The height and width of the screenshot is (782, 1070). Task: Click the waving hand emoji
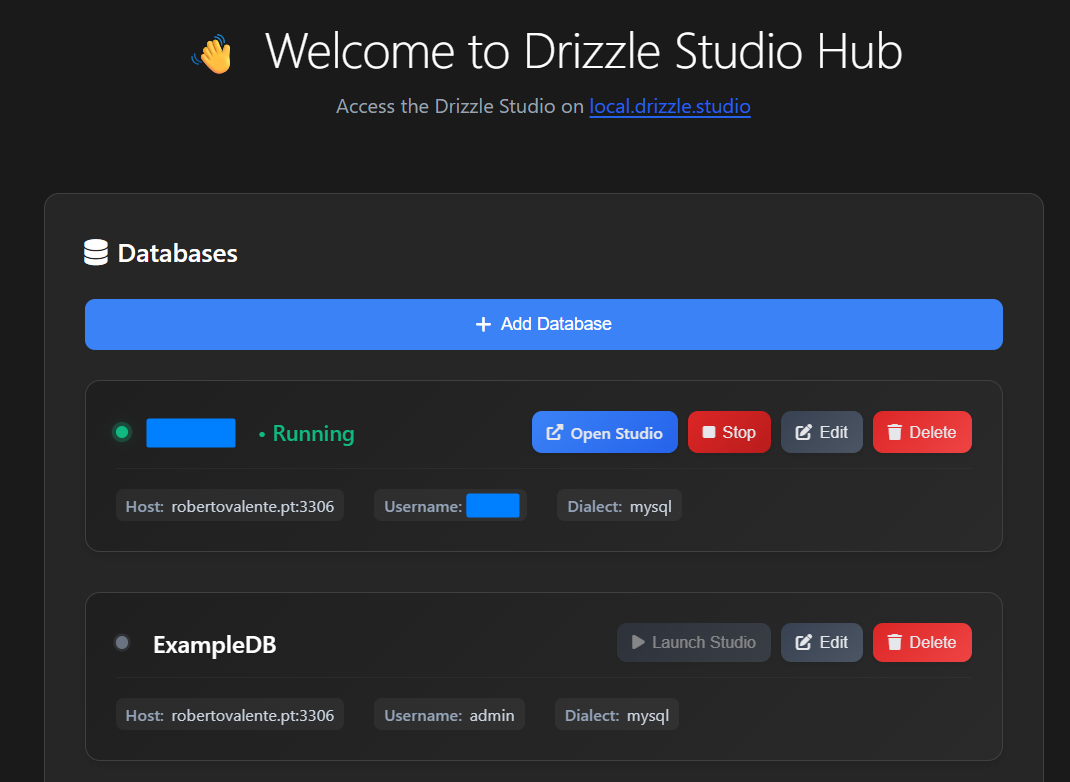click(213, 55)
